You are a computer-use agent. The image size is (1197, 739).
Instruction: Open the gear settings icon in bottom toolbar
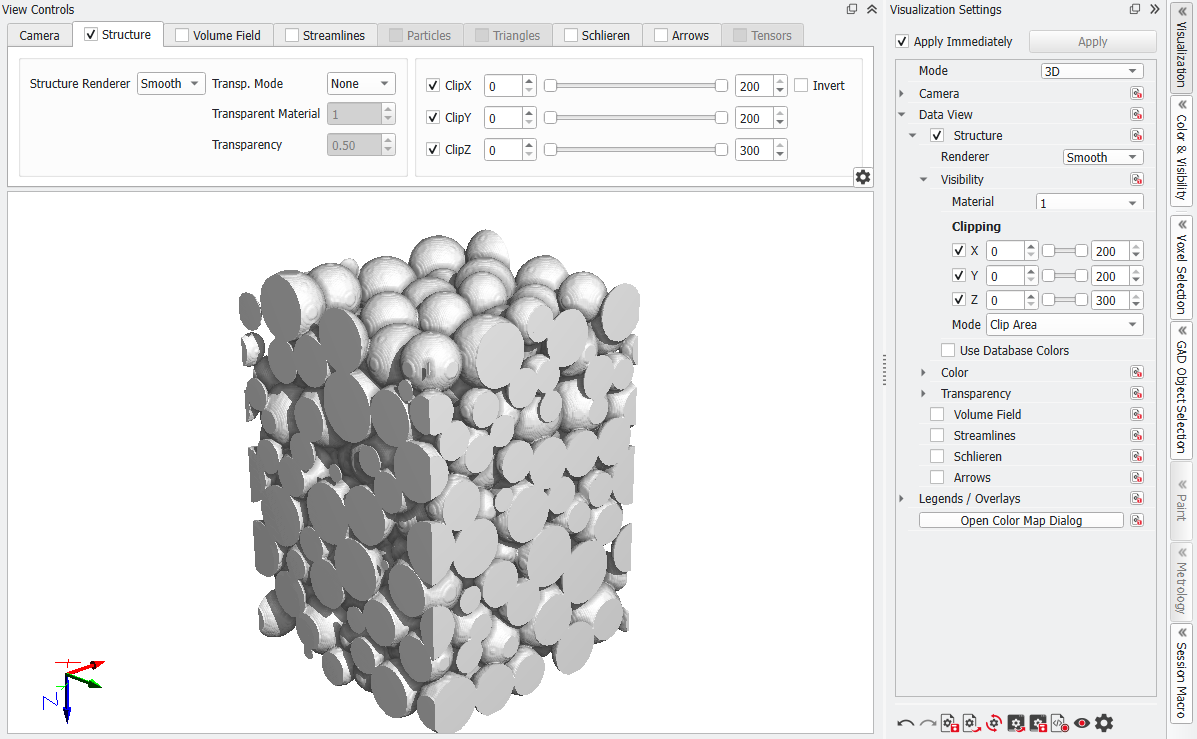tap(1104, 723)
